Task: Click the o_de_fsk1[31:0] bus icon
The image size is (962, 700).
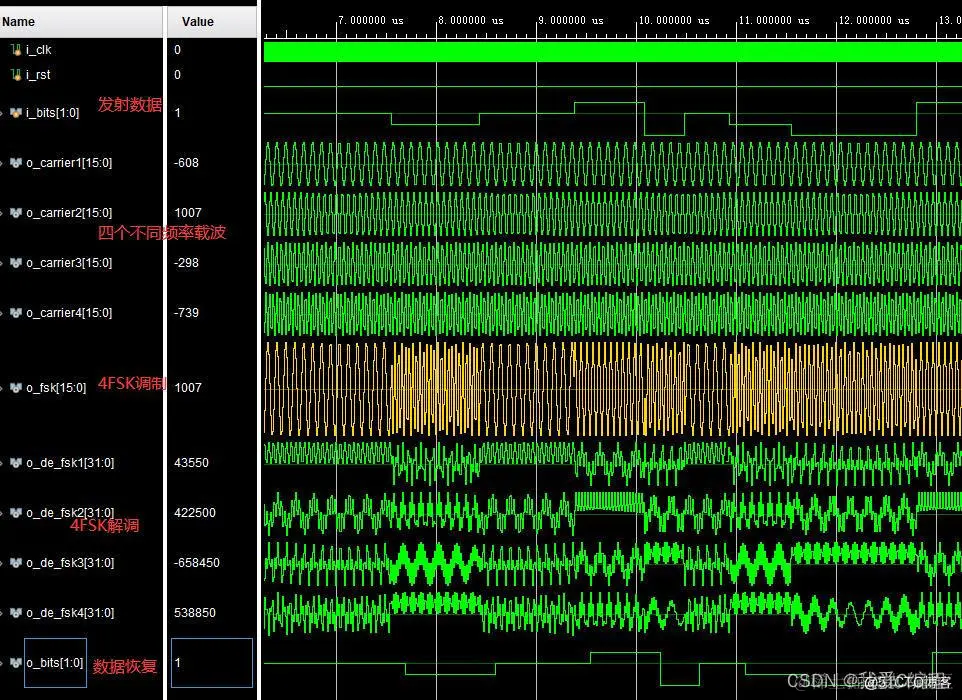Action: point(16,463)
